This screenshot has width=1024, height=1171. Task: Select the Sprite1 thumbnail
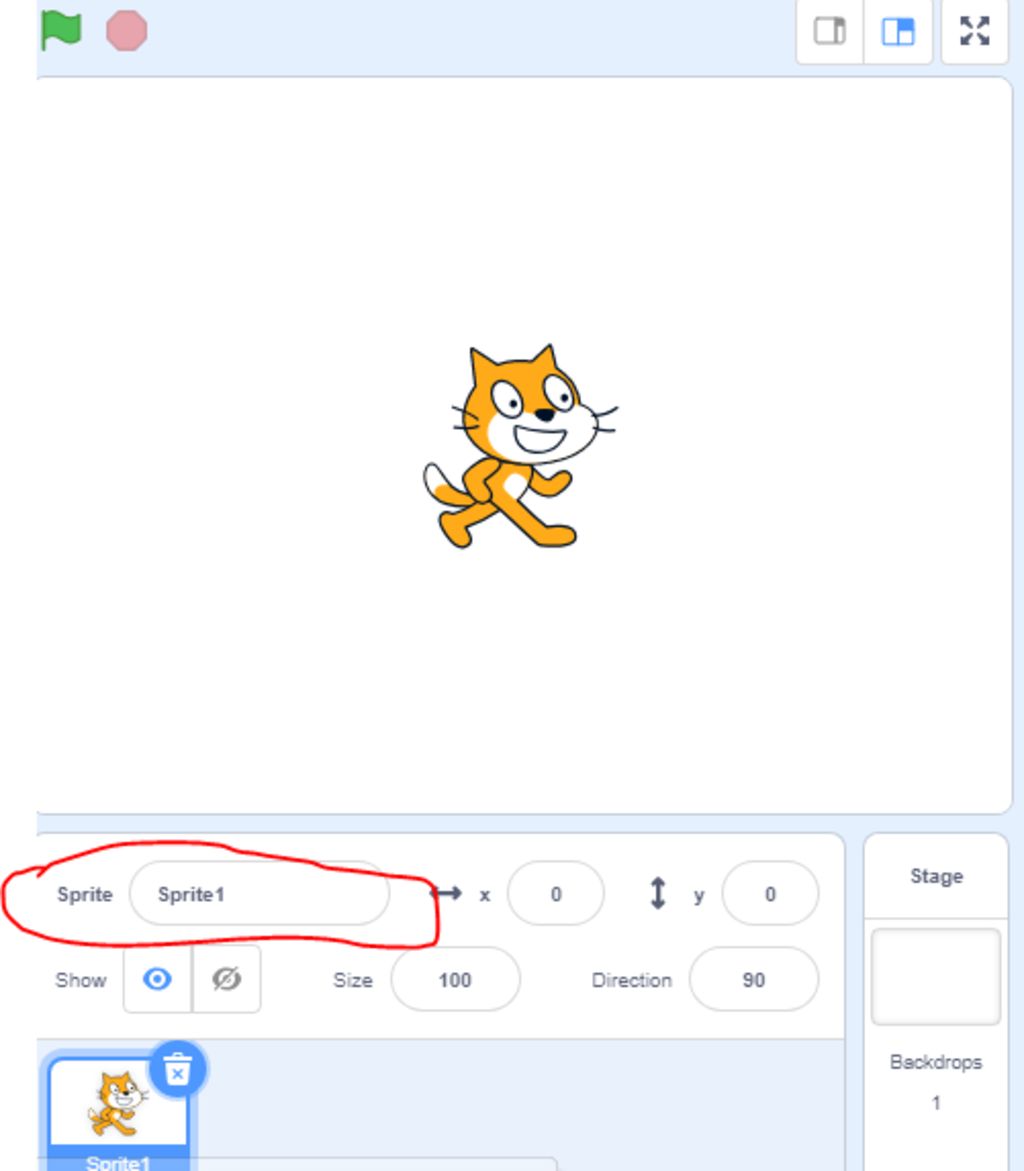[x=119, y=1111]
